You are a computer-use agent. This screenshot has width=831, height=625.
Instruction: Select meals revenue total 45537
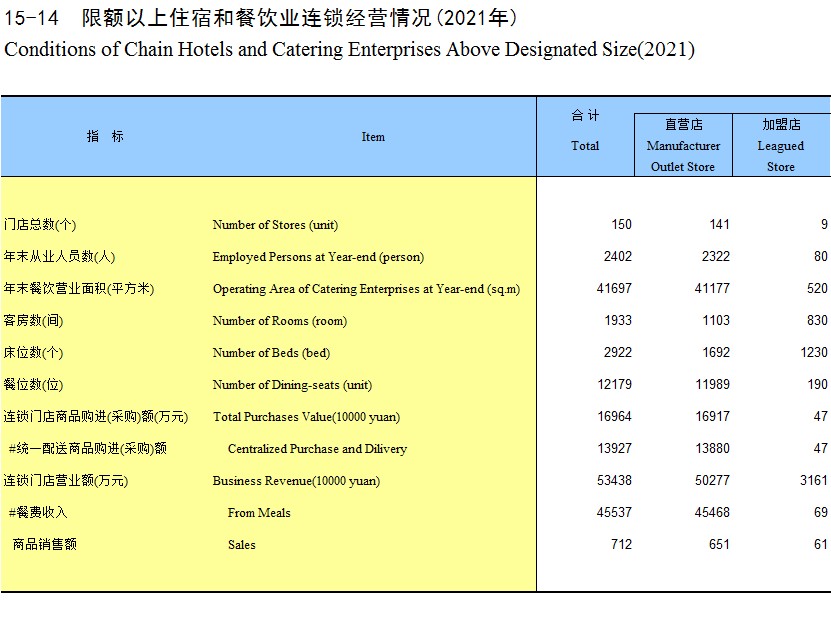click(x=614, y=512)
